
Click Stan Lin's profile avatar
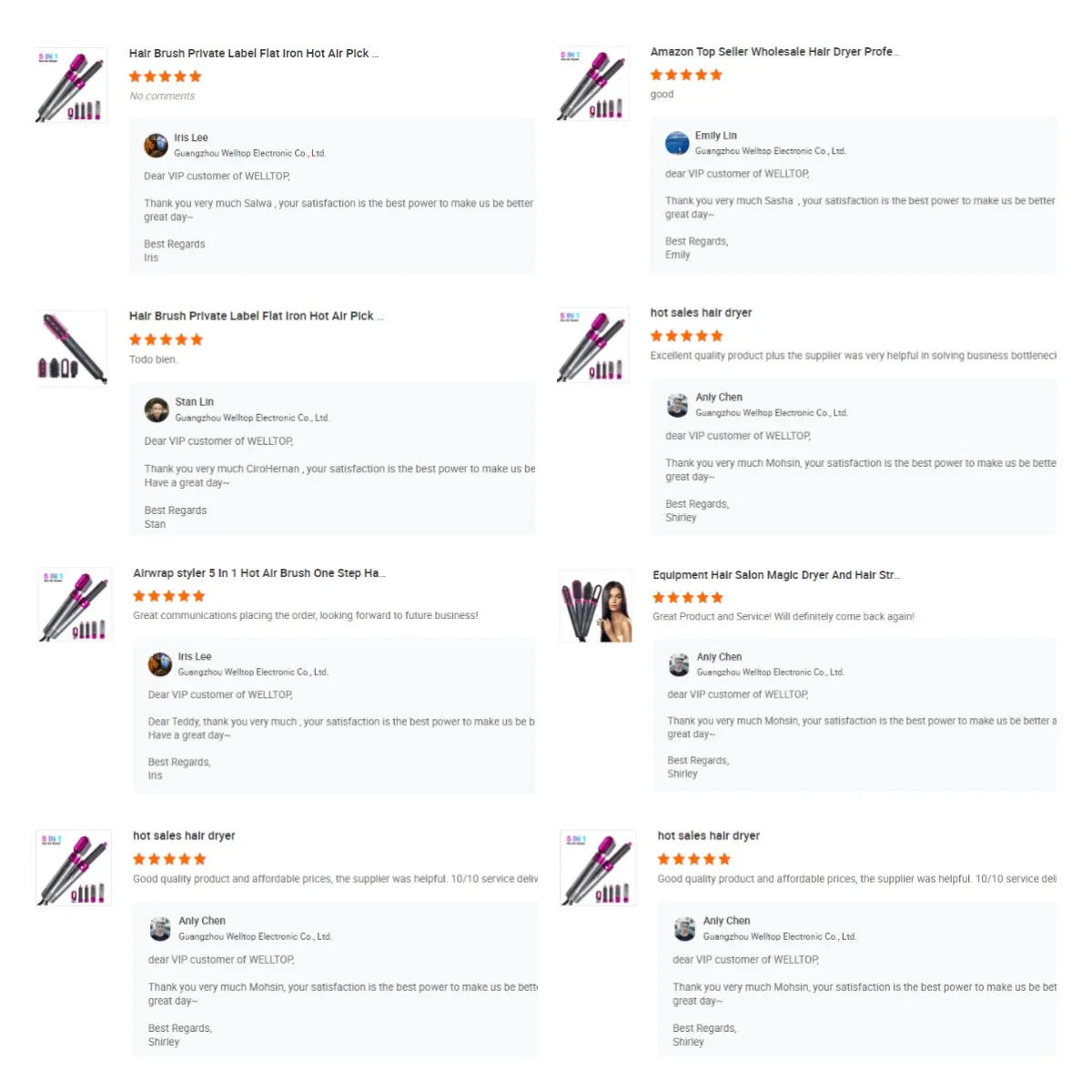(157, 409)
